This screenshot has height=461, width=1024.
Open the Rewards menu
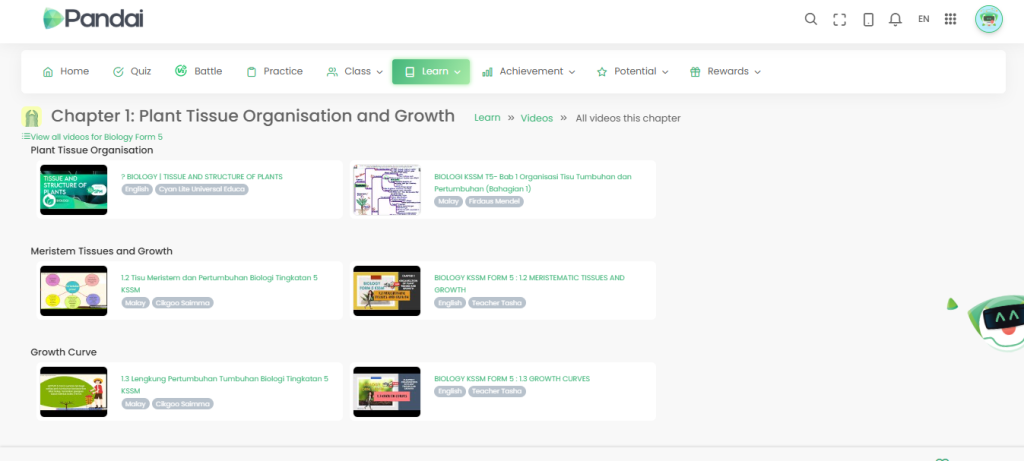[726, 72]
